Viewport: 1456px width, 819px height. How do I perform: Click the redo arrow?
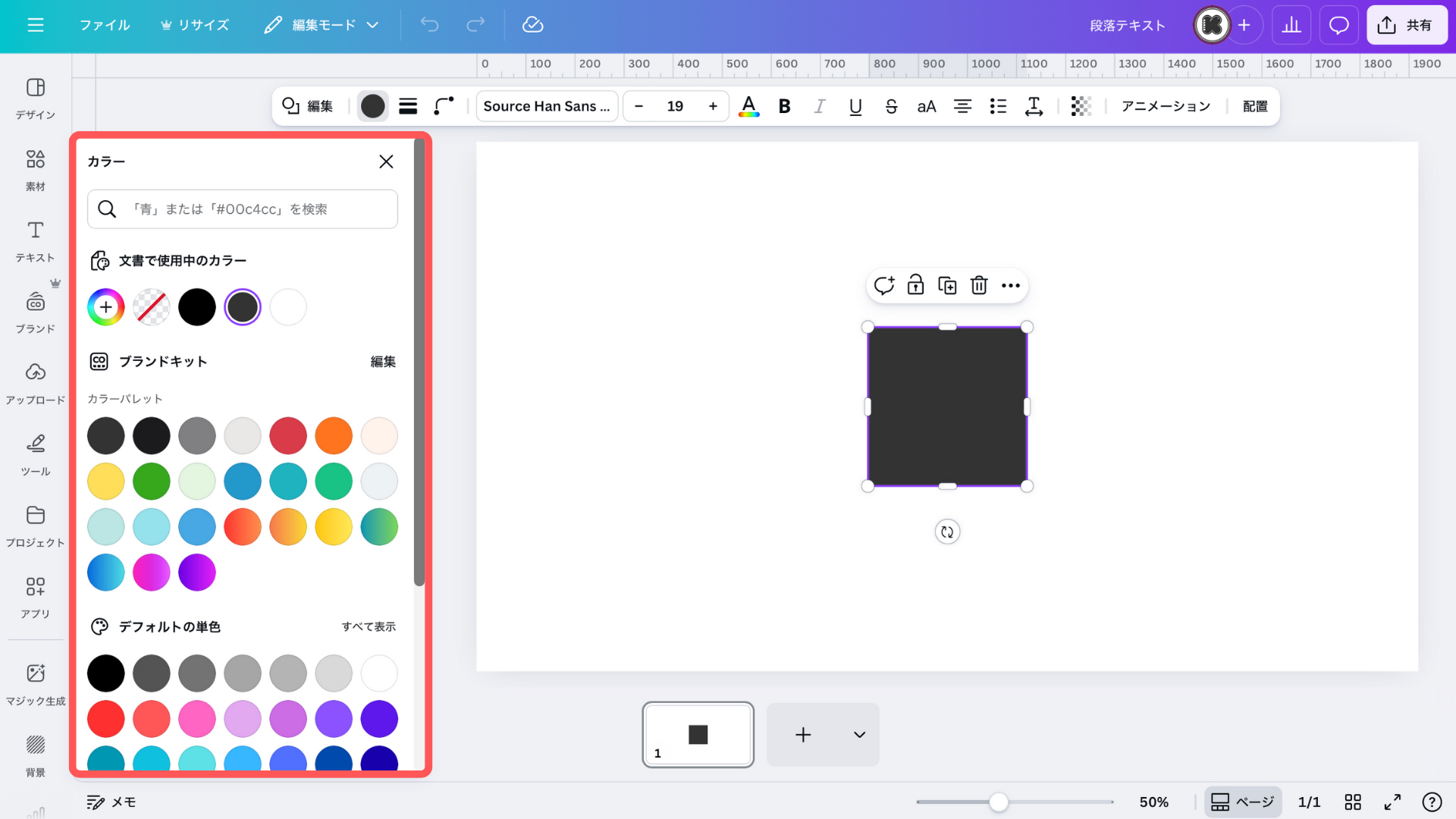coord(475,25)
